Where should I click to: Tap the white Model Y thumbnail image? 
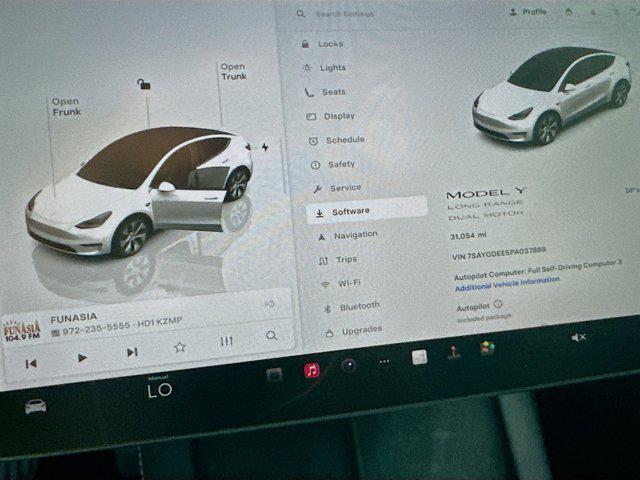point(551,96)
